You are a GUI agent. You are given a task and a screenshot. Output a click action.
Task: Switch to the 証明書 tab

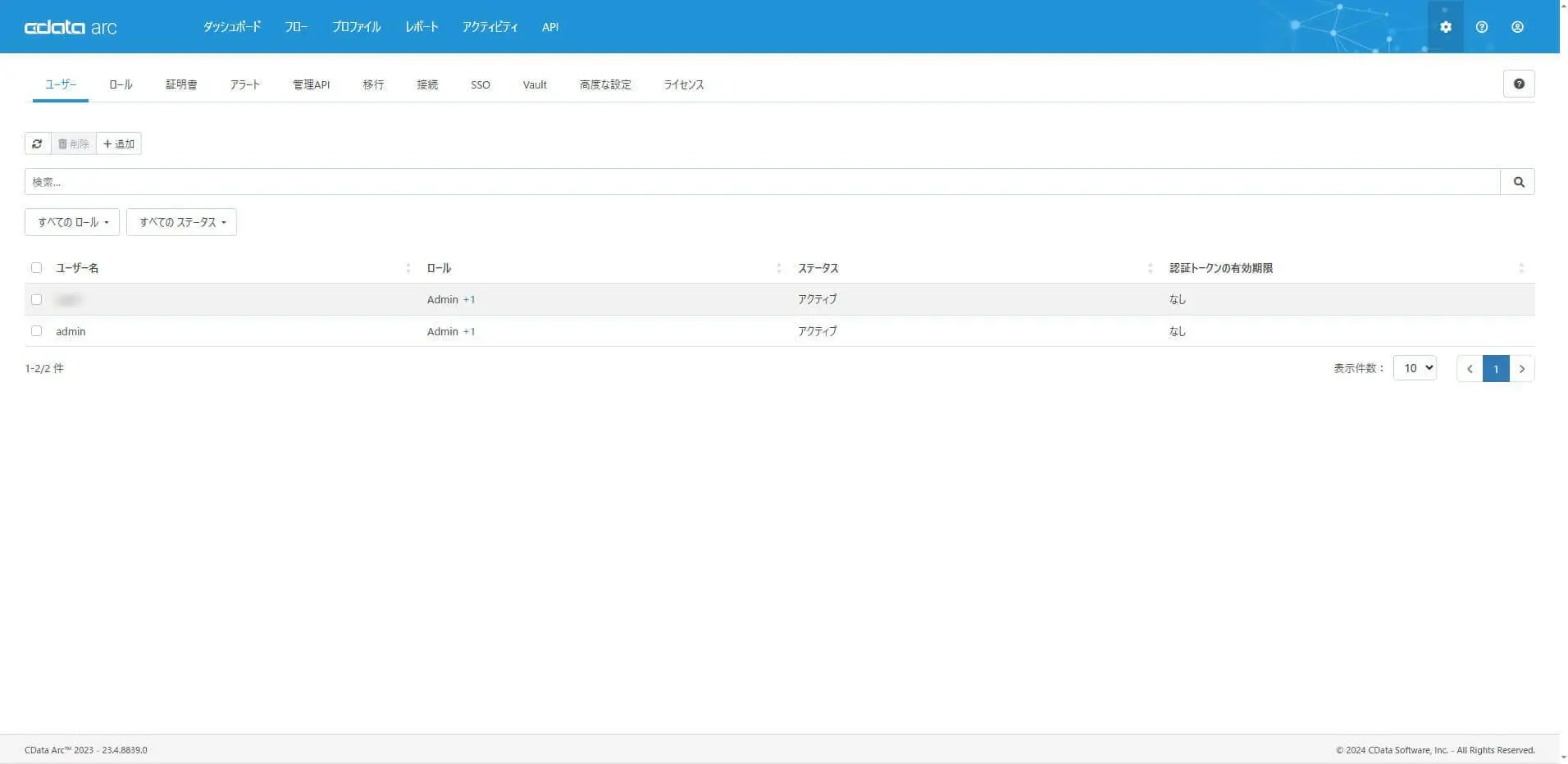coord(181,84)
